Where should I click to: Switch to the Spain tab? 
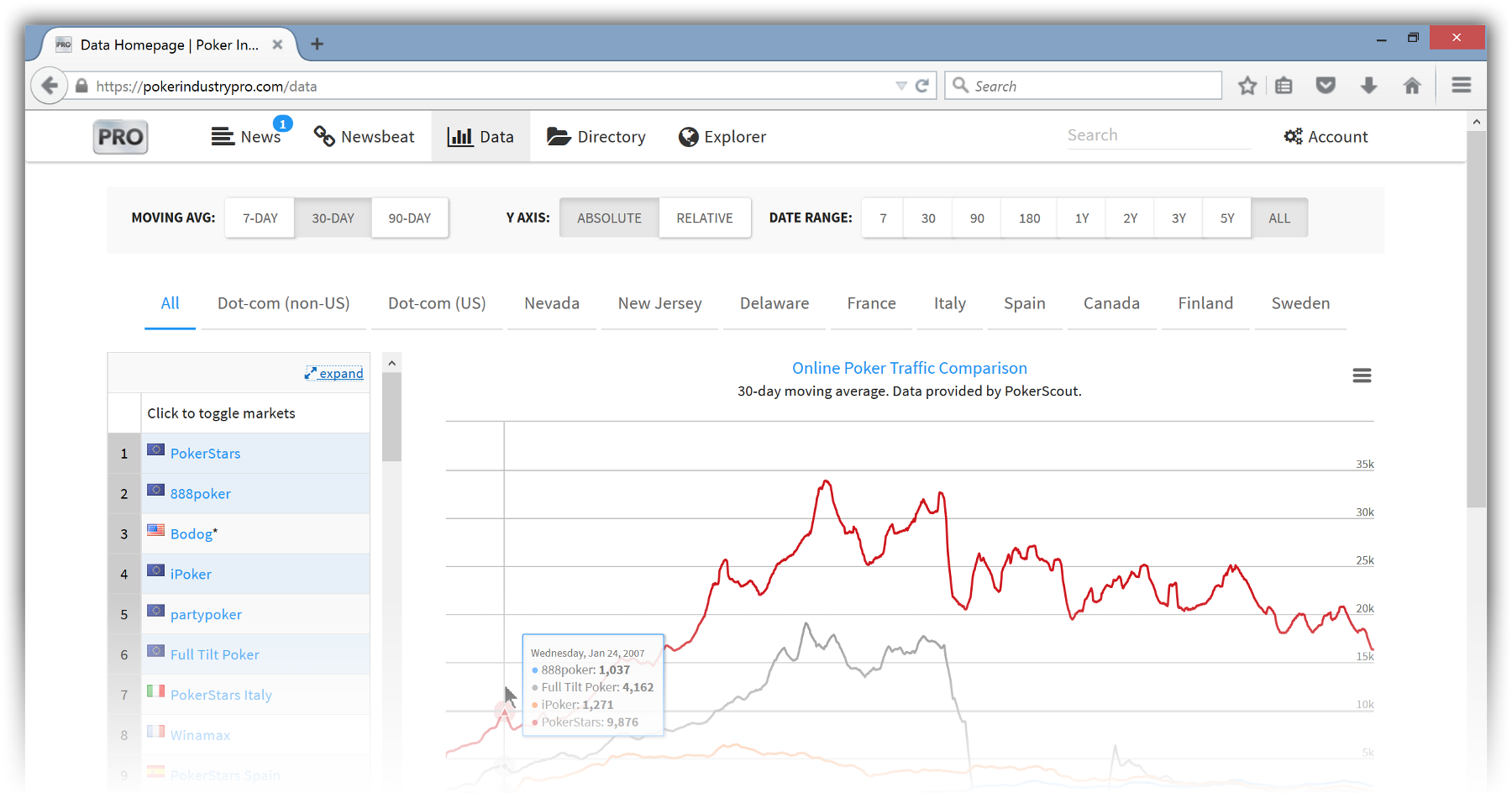1024,303
